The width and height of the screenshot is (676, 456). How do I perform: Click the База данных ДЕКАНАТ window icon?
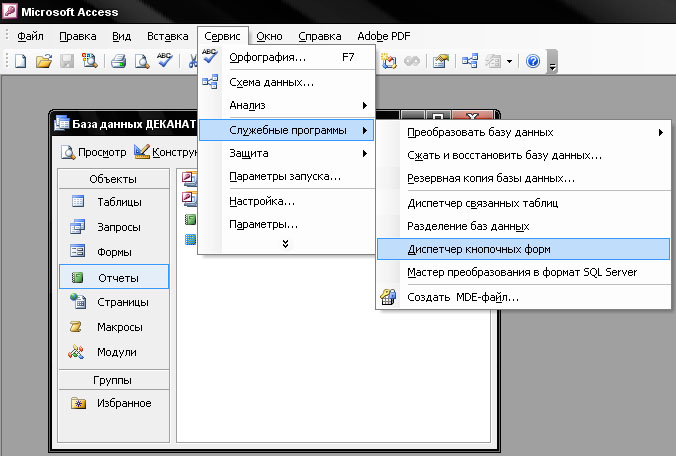click(x=62, y=123)
